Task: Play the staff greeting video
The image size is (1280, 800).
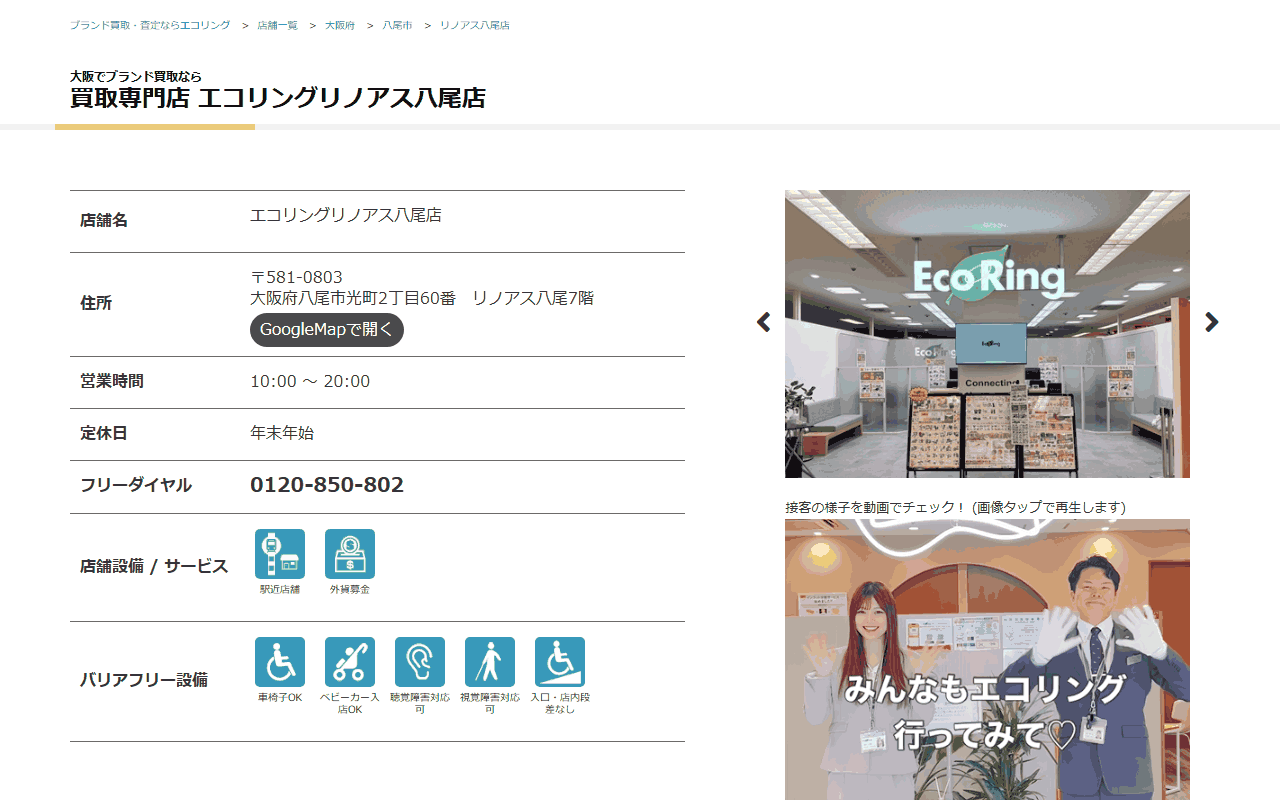Action: click(987, 660)
